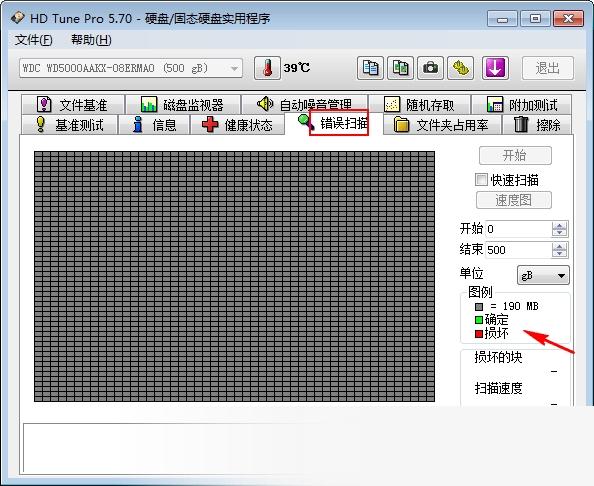Click the copy screenshot to clipboard icon
The width and height of the screenshot is (594, 486).
[400, 68]
